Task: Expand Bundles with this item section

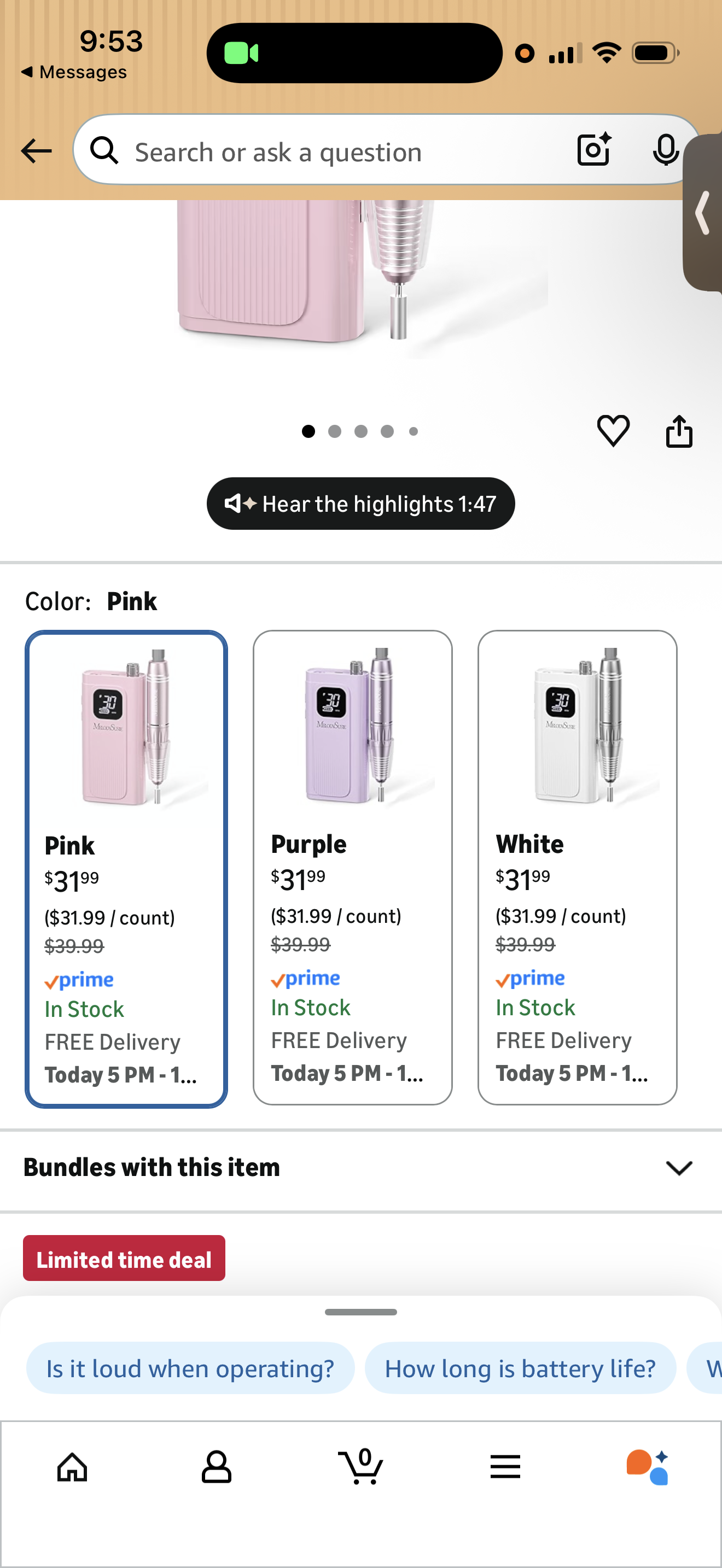Action: [x=361, y=1167]
